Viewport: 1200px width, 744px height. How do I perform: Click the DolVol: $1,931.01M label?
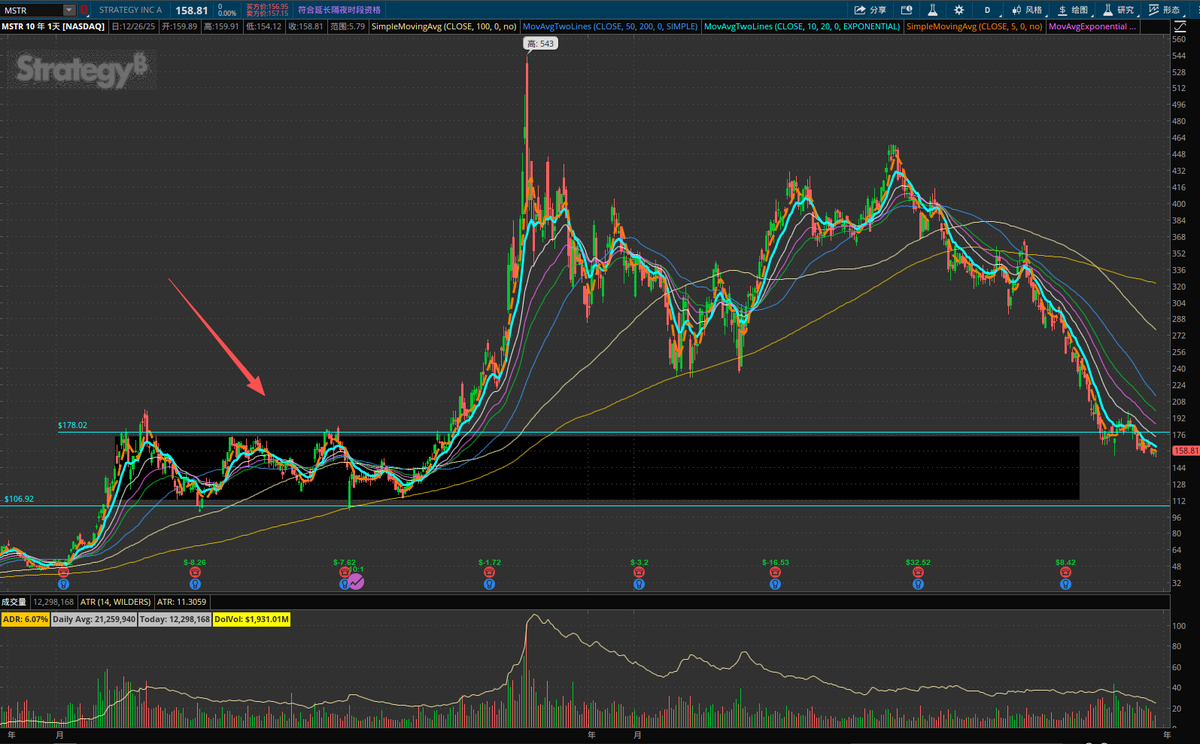click(251, 620)
